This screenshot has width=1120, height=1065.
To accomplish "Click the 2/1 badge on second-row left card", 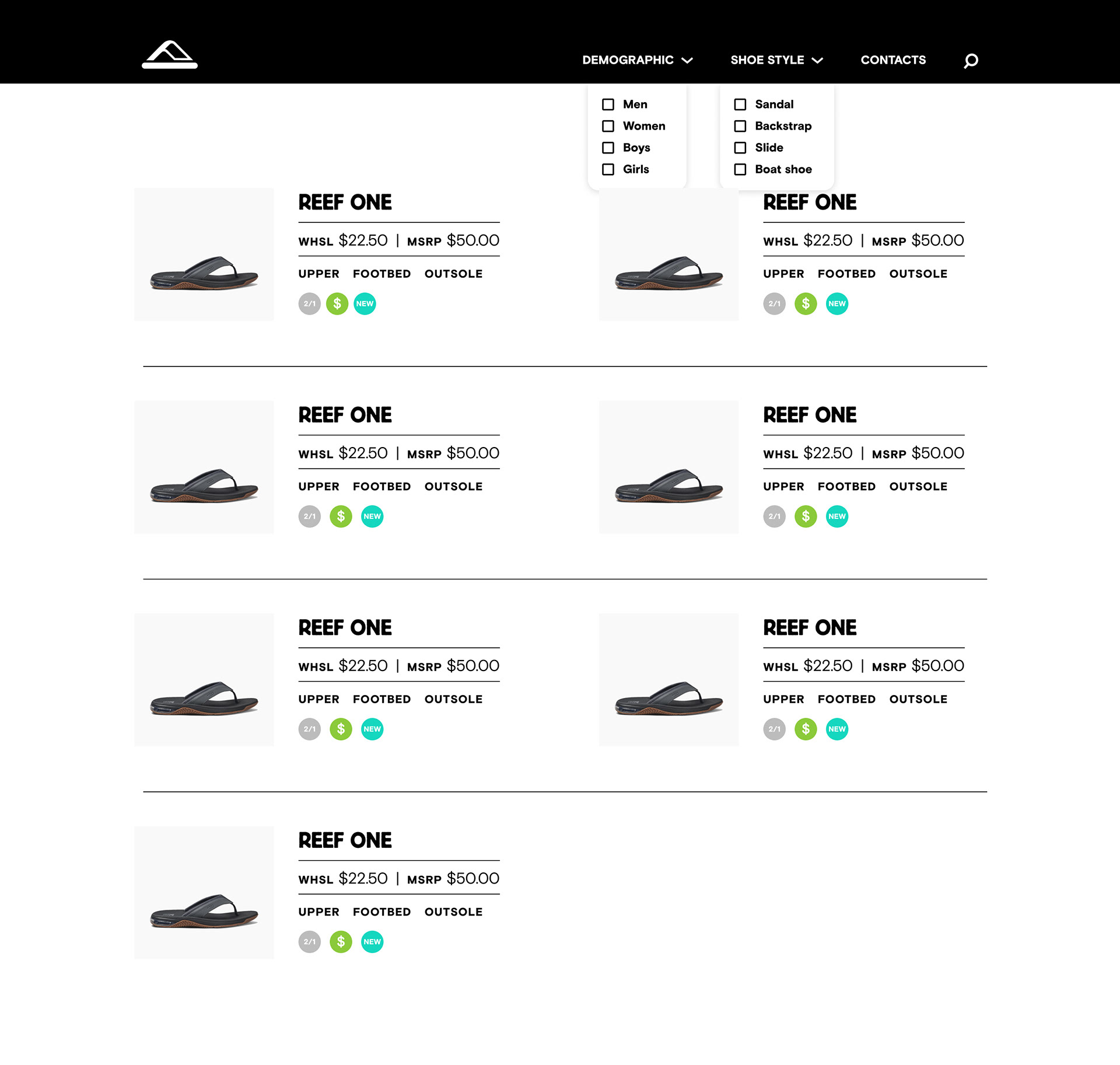I will [310, 516].
